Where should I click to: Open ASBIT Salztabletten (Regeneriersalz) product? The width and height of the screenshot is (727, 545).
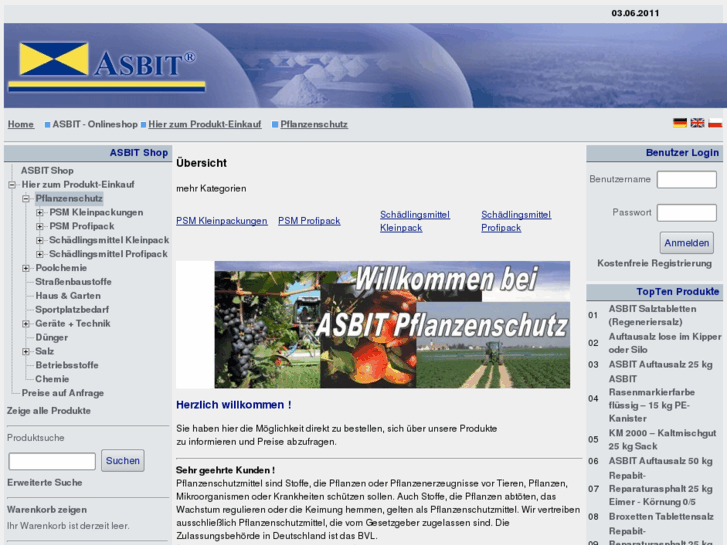coord(652,315)
